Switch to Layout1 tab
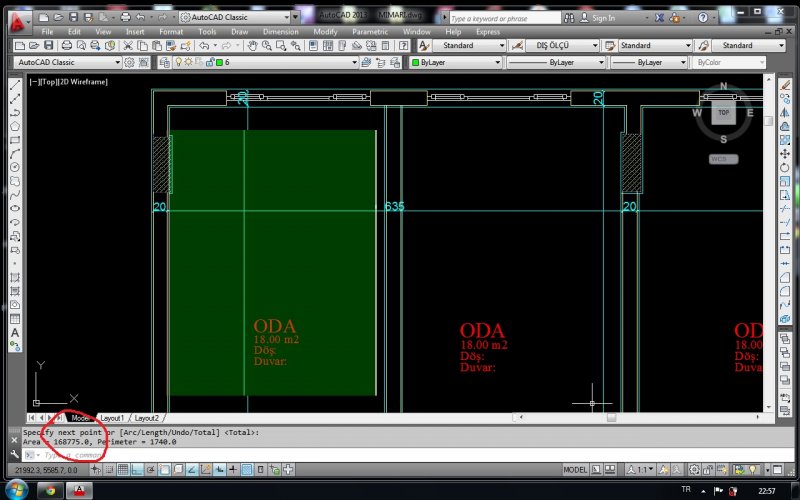The width and height of the screenshot is (800, 500). [112, 418]
